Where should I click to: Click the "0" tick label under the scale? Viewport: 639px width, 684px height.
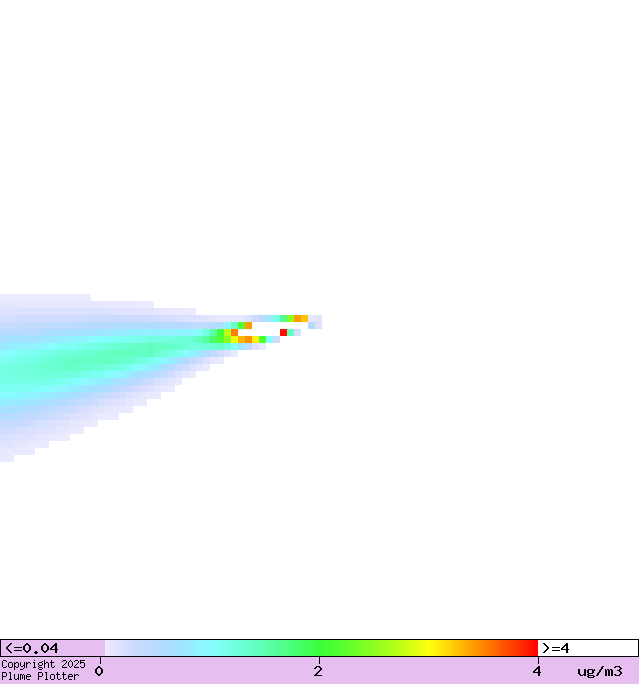pos(99,671)
